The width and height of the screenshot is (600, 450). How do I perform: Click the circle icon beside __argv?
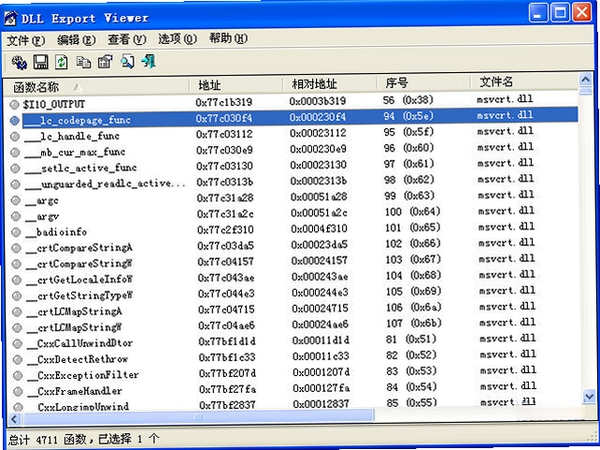click(16, 216)
